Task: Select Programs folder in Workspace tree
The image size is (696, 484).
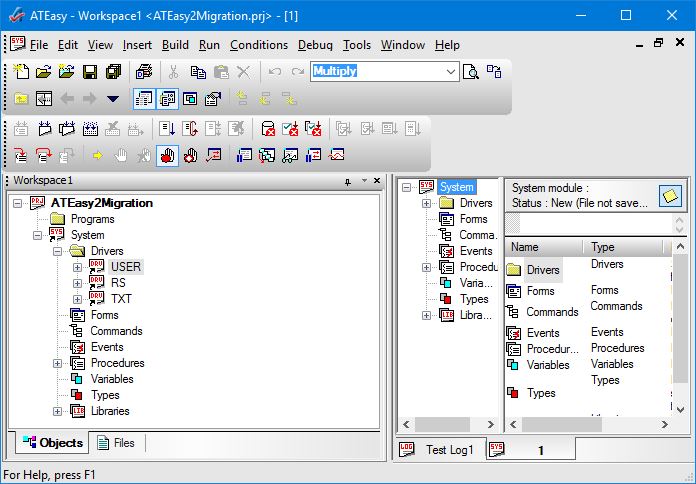Action: pyautogui.click(x=82, y=219)
